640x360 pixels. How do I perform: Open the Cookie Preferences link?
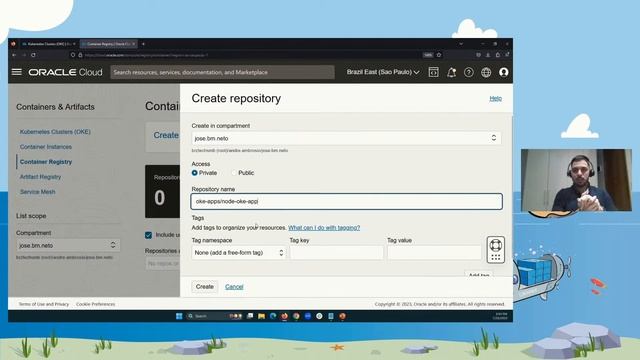[x=96, y=304]
